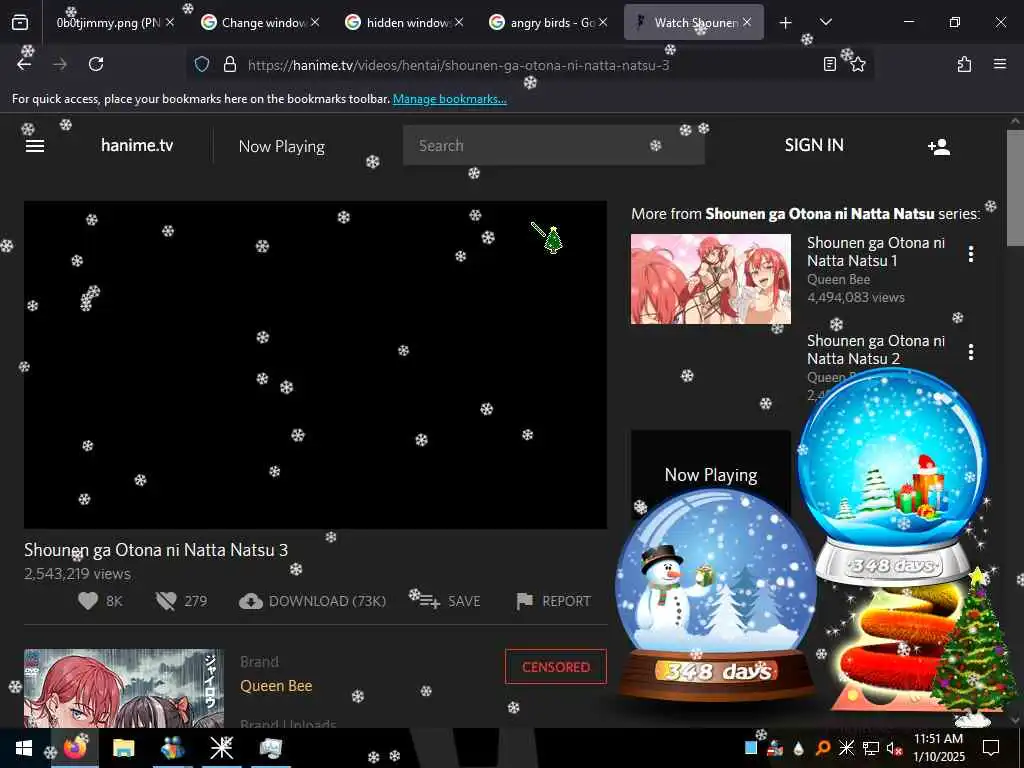Click the heart like icon showing 8K
1024x768 pixels.
click(88, 601)
